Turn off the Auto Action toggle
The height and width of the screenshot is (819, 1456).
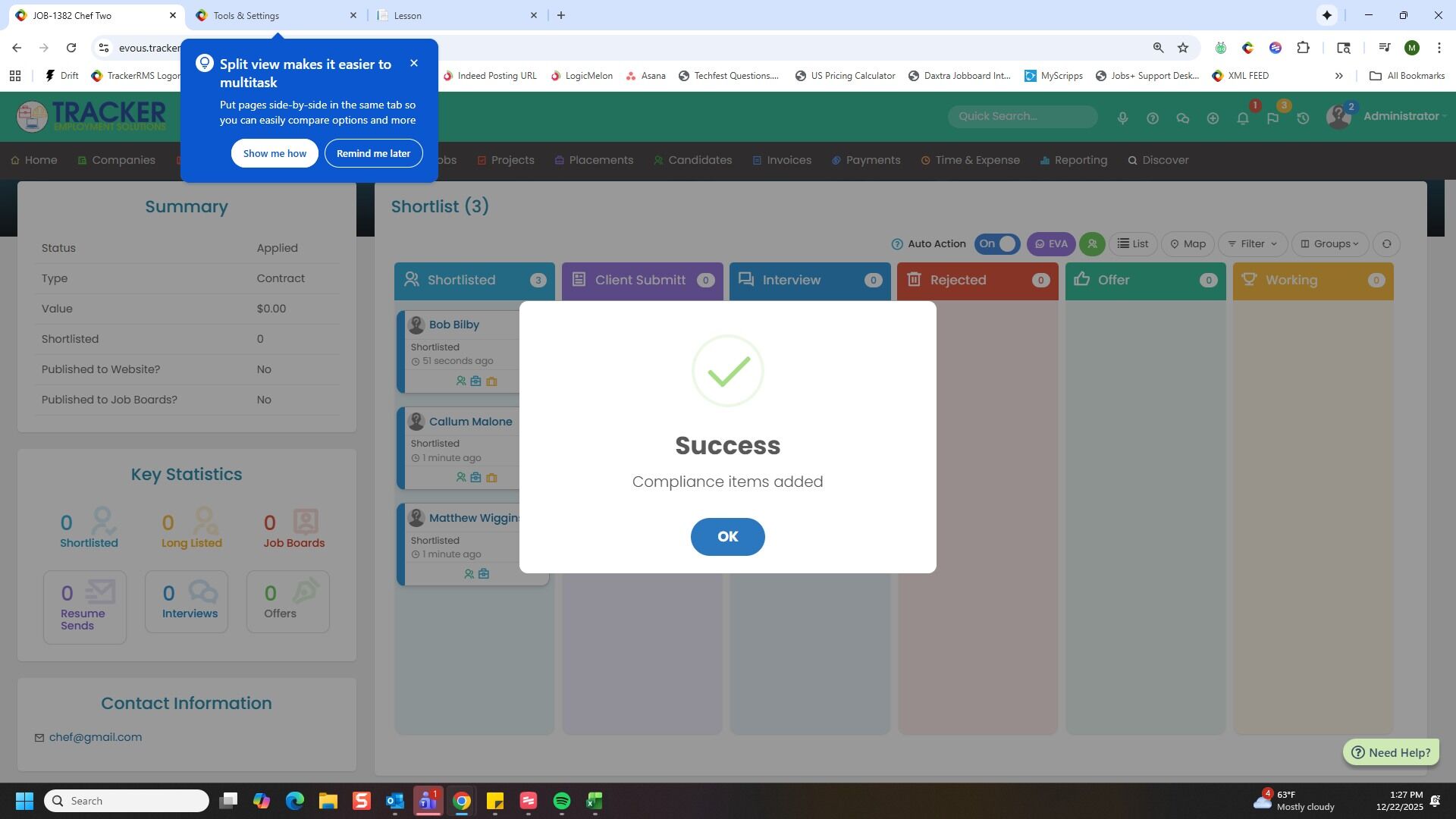click(x=997, y=244)
